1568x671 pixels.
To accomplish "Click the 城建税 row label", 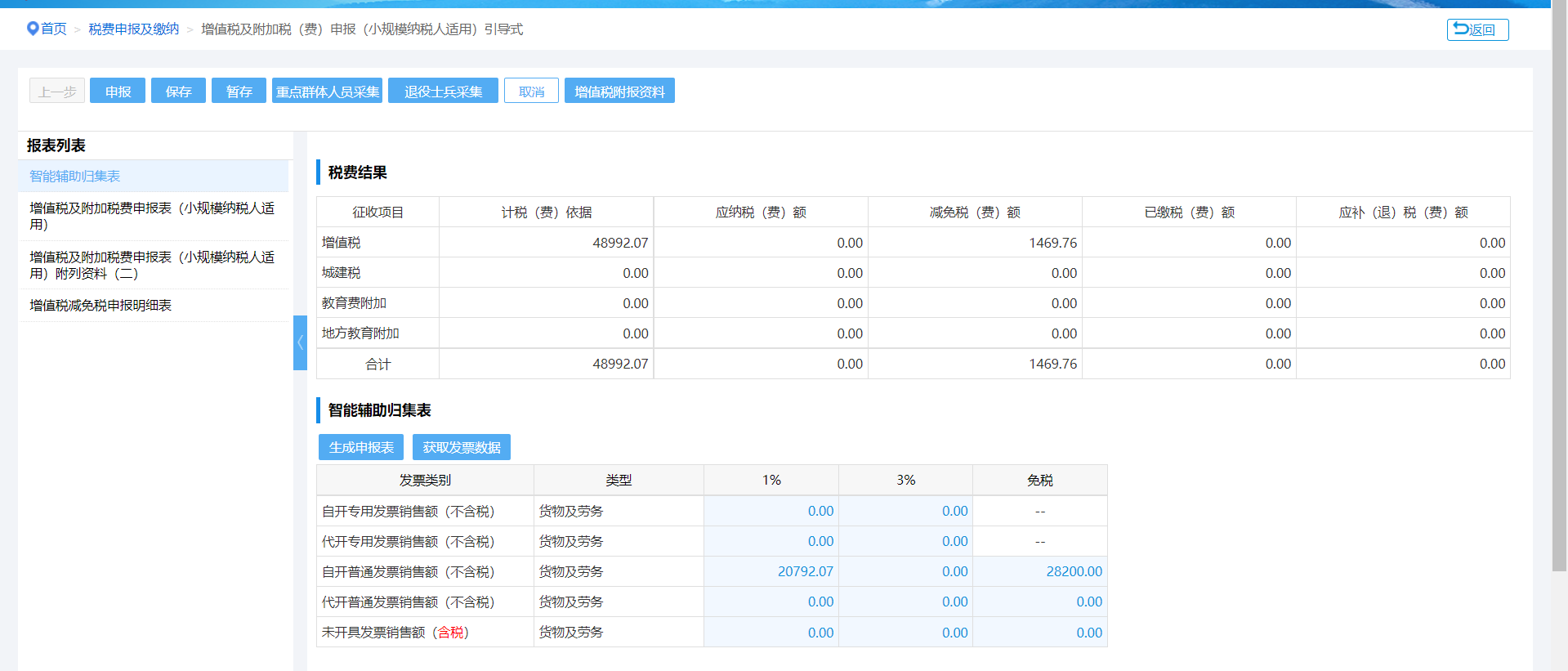I will pos(341,273).
